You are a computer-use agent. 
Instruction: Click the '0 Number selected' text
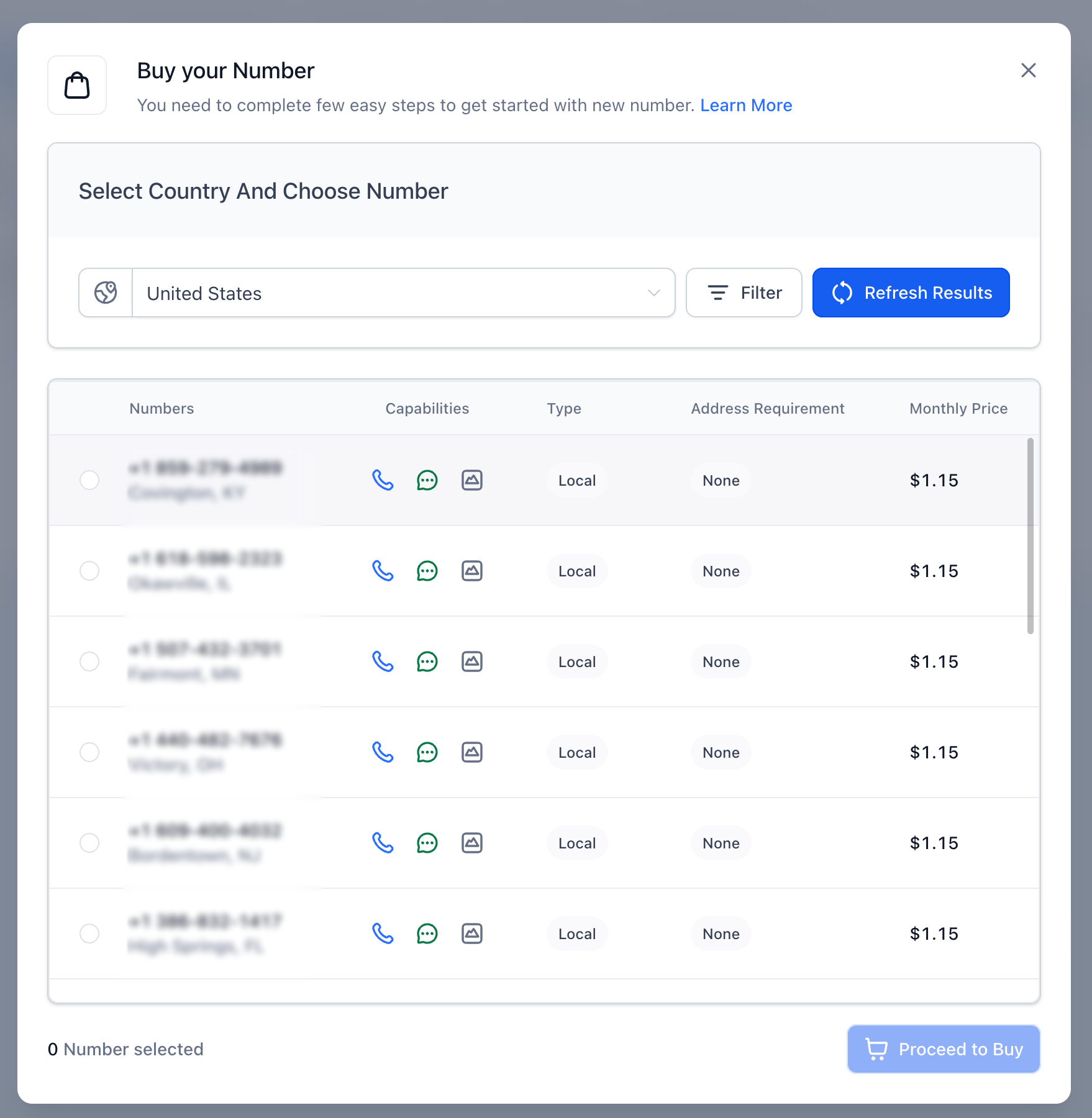coord(125,1049)
